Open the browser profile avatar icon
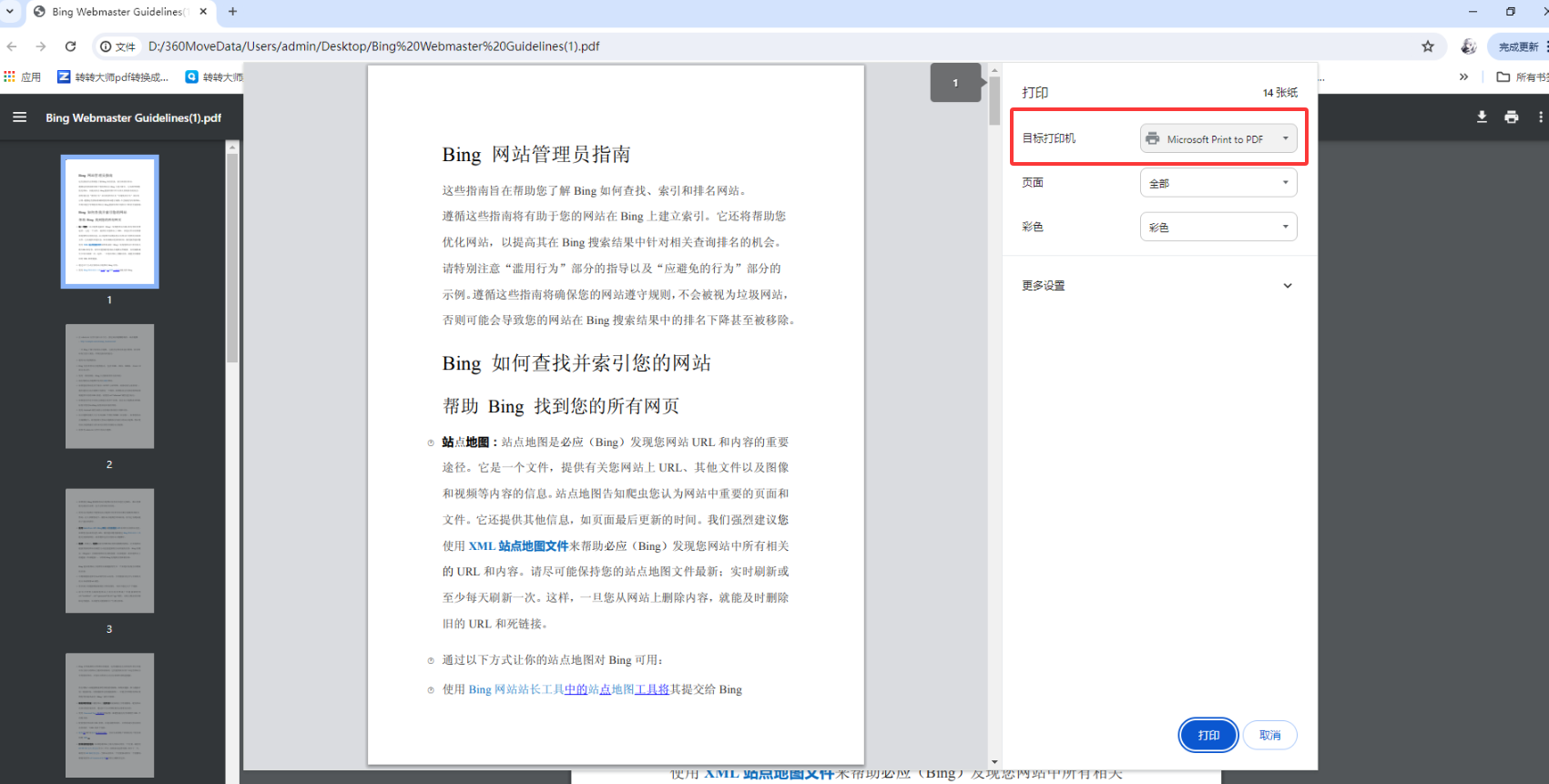The width and height of the screenshot is (1549, 784). click(1468, 46)
